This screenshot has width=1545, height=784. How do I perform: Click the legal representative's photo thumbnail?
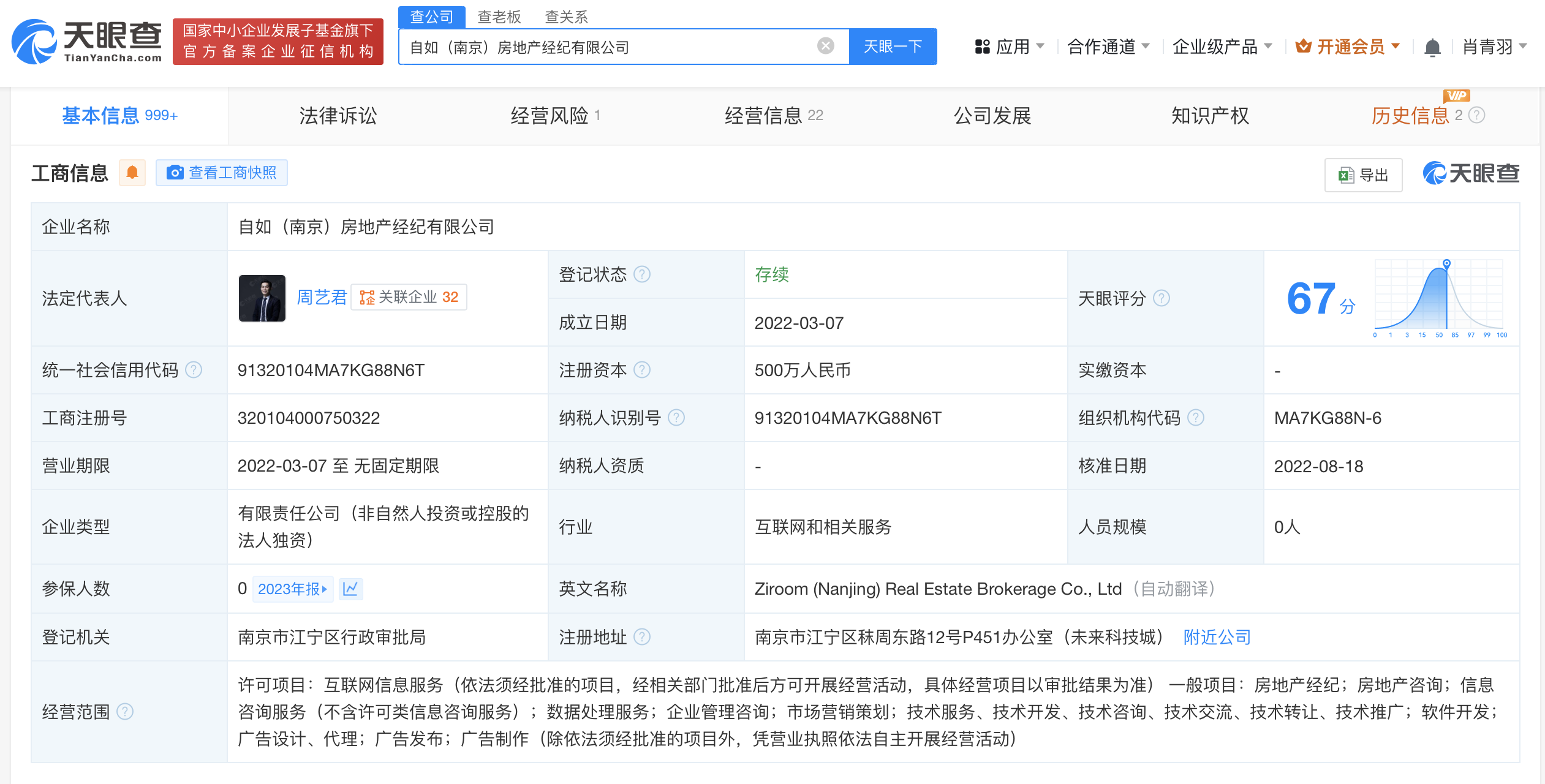[x=262, y=299]
